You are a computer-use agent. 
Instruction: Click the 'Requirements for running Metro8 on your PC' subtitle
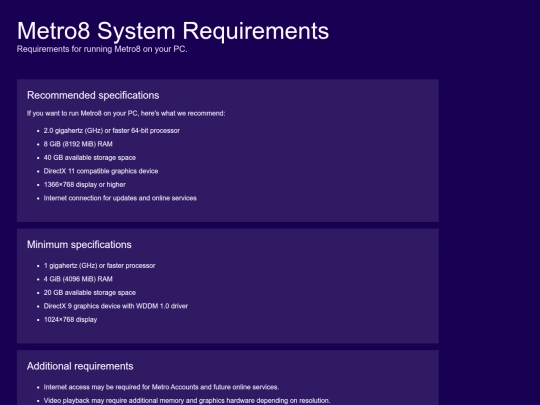point(102,49)
